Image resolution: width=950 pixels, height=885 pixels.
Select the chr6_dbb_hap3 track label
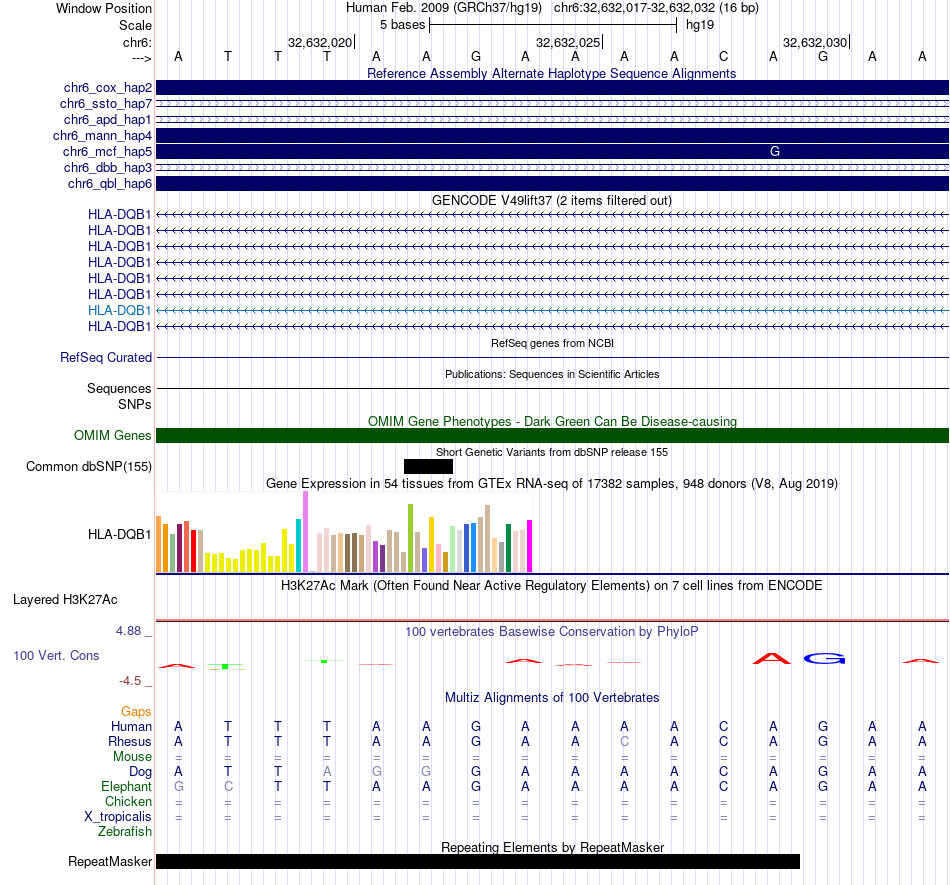point(108,167)
